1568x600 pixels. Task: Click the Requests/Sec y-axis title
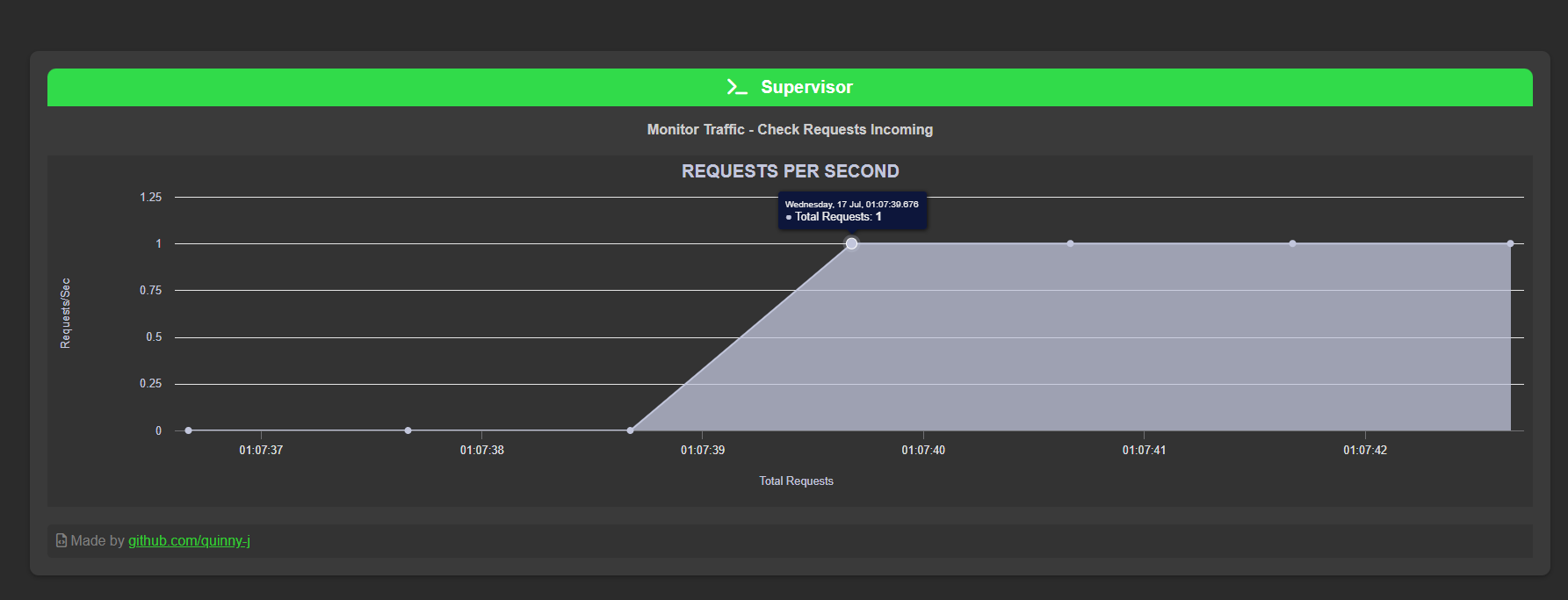(x=65, y=314)
